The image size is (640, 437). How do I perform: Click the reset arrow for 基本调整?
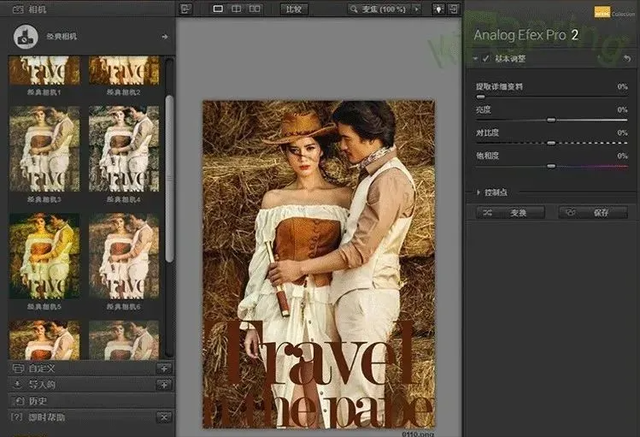pos(627,59)
